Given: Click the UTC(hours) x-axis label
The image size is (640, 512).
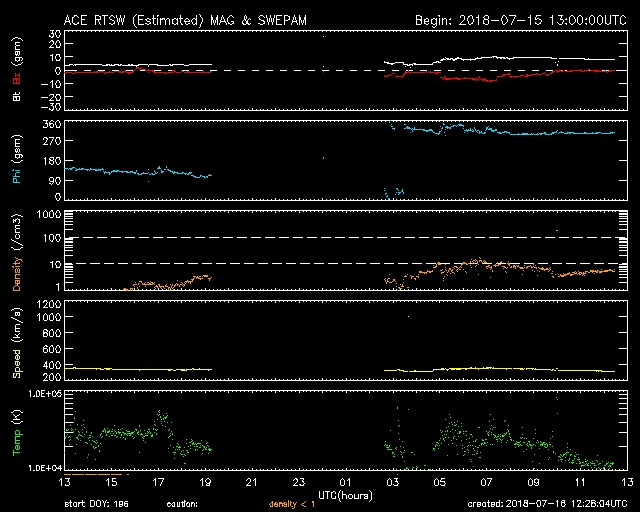Looking at the screenshot, I should point(345,495).
